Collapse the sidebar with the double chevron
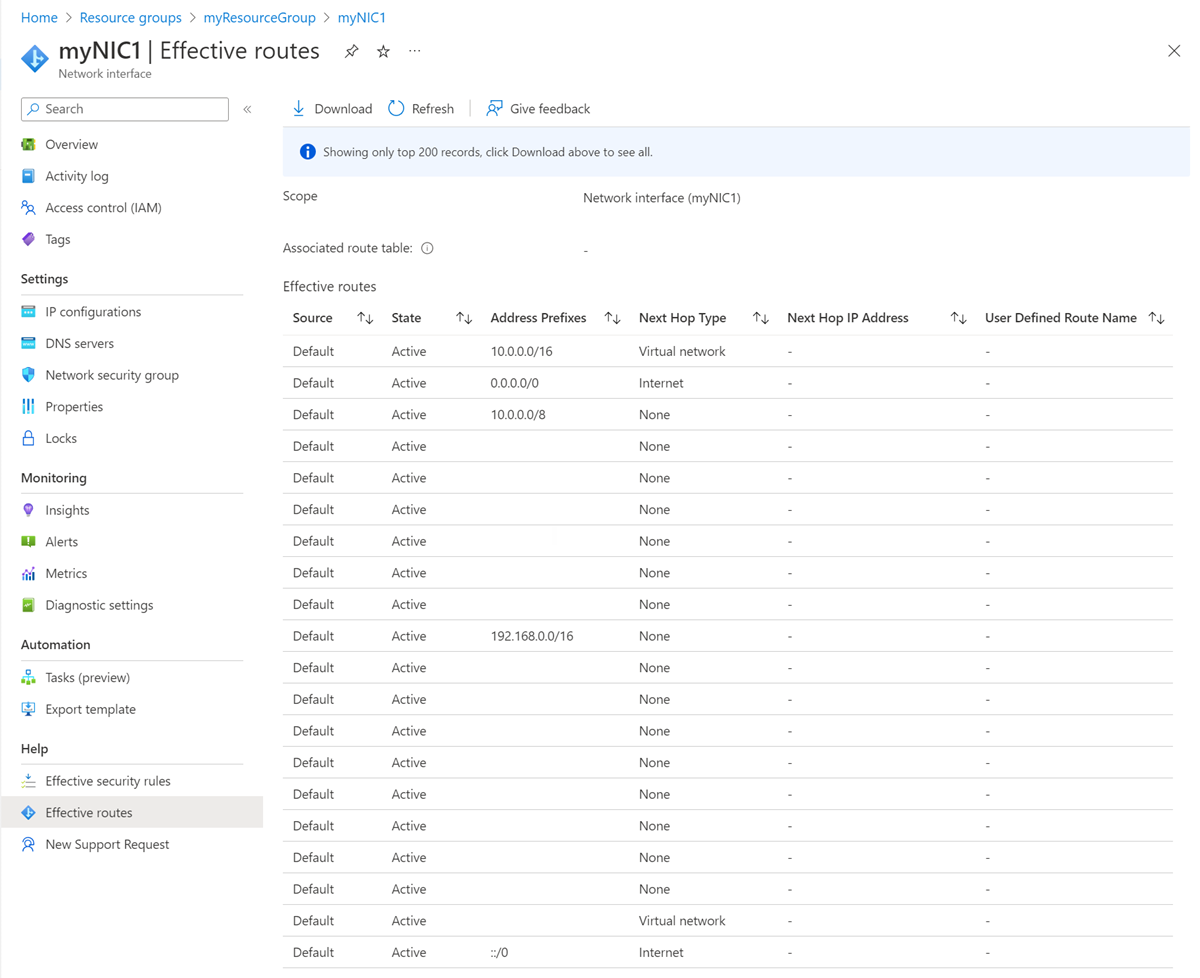Viewport: 1200px width, 978px height. 247,109
